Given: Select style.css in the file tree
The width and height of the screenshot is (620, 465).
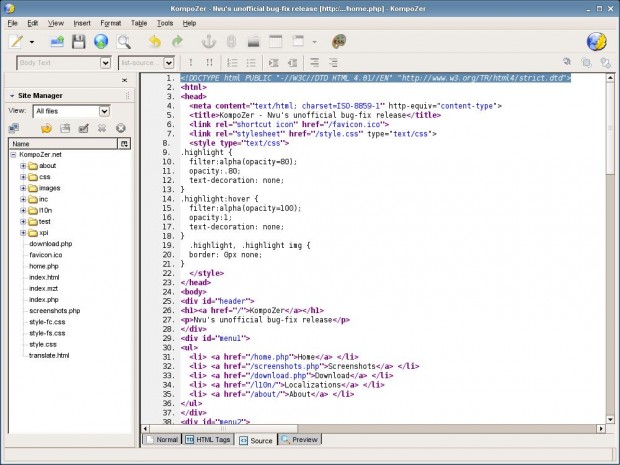Looking at the screenshot, I should (43, 344).
